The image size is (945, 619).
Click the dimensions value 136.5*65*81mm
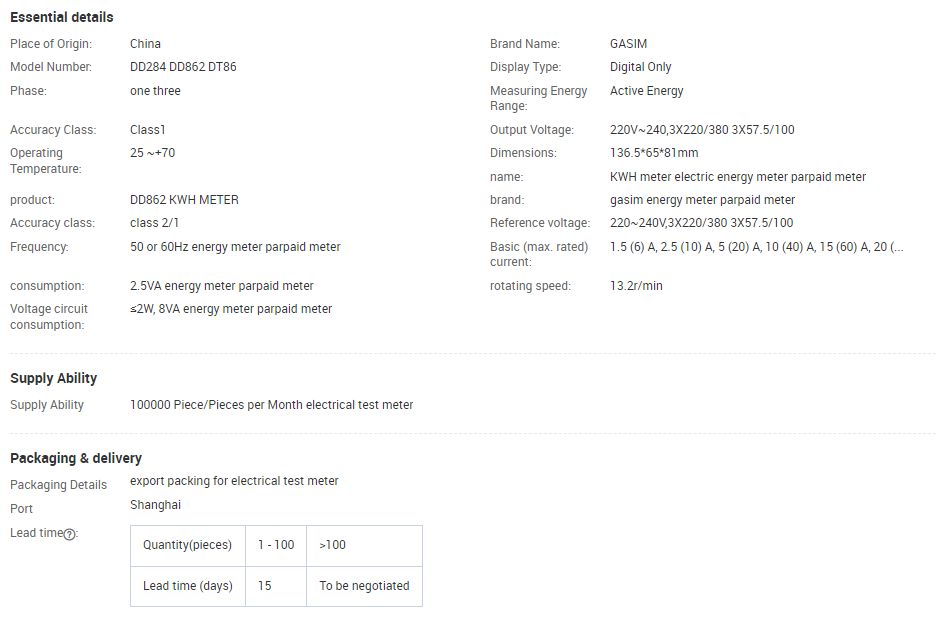click(x=654, y=153)
